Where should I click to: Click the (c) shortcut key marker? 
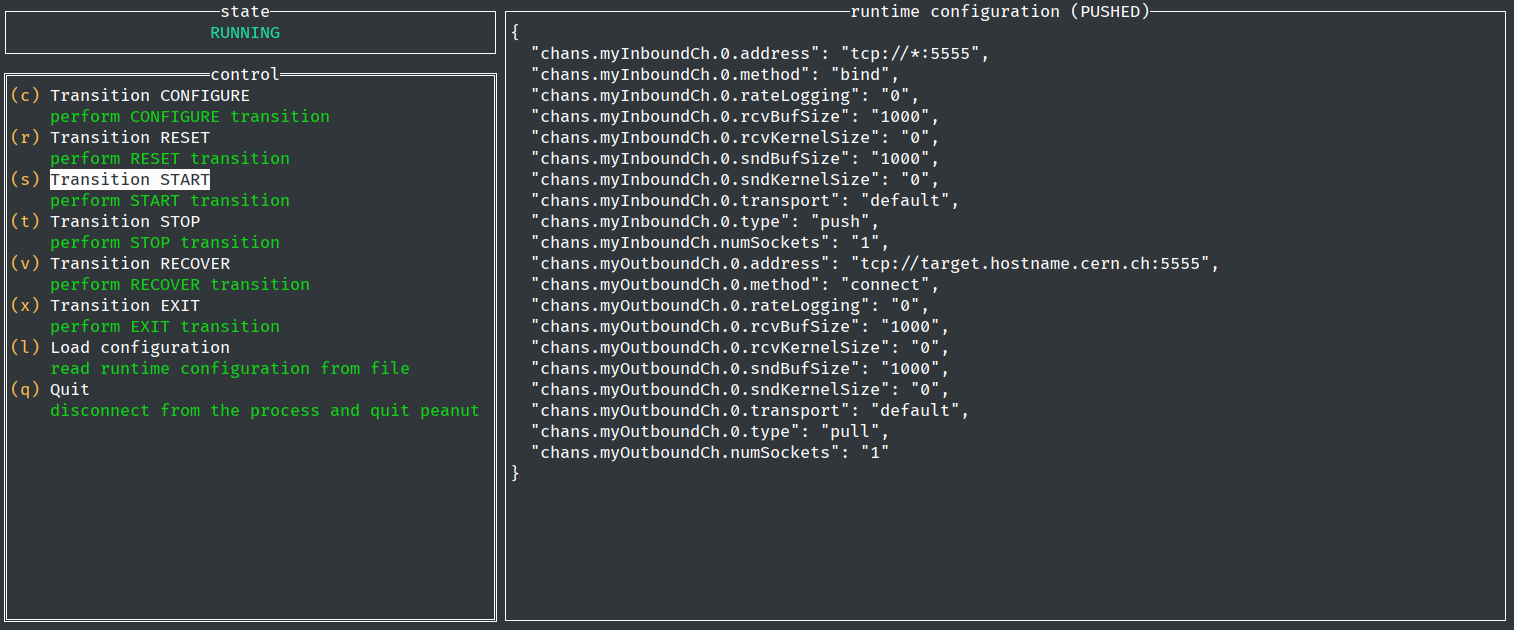point(25,96)
